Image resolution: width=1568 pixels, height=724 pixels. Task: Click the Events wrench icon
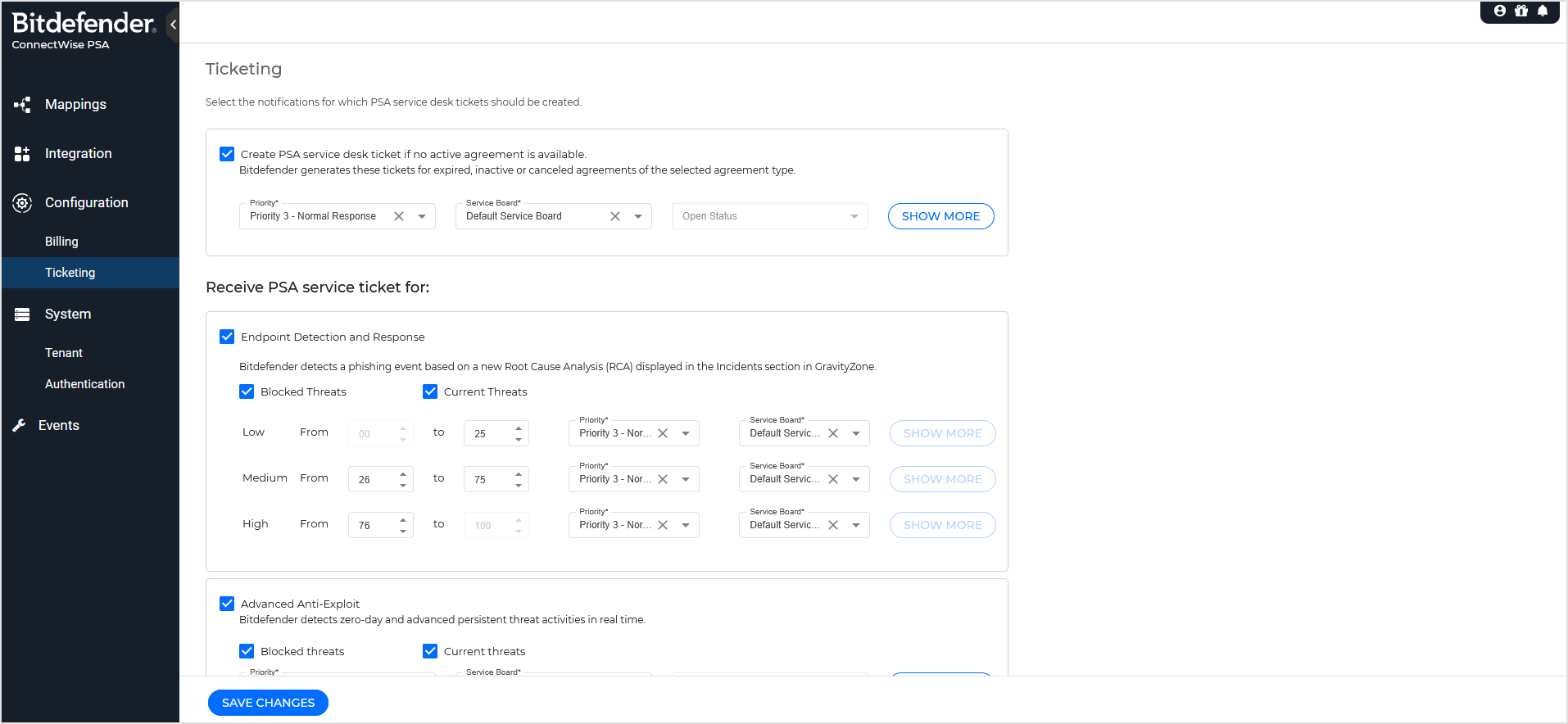(x=19, y=426)
